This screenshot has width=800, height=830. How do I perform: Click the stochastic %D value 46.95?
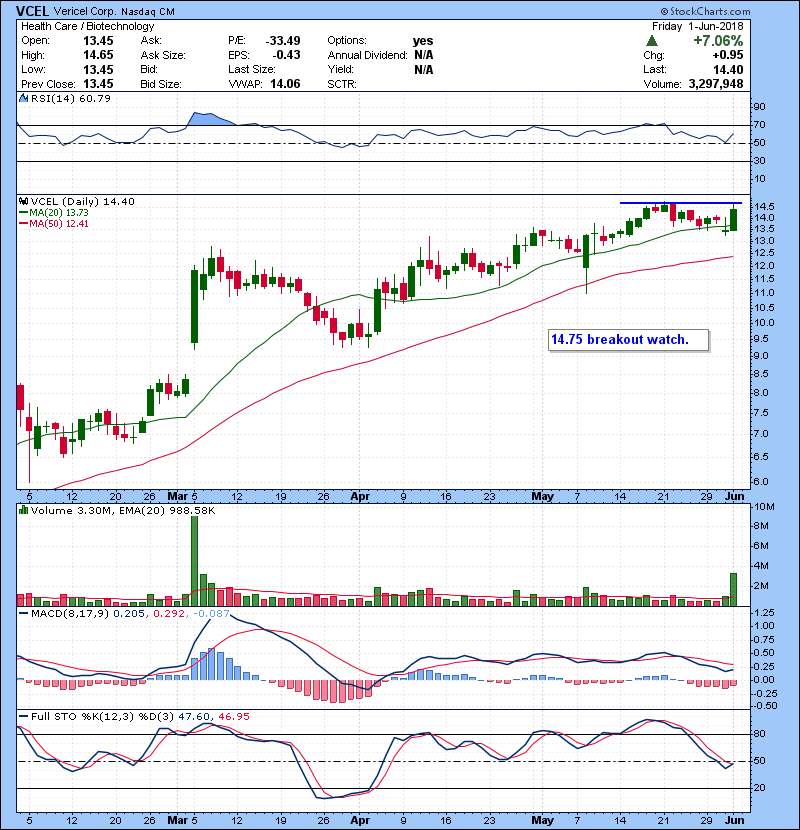[x=234, y=716]
